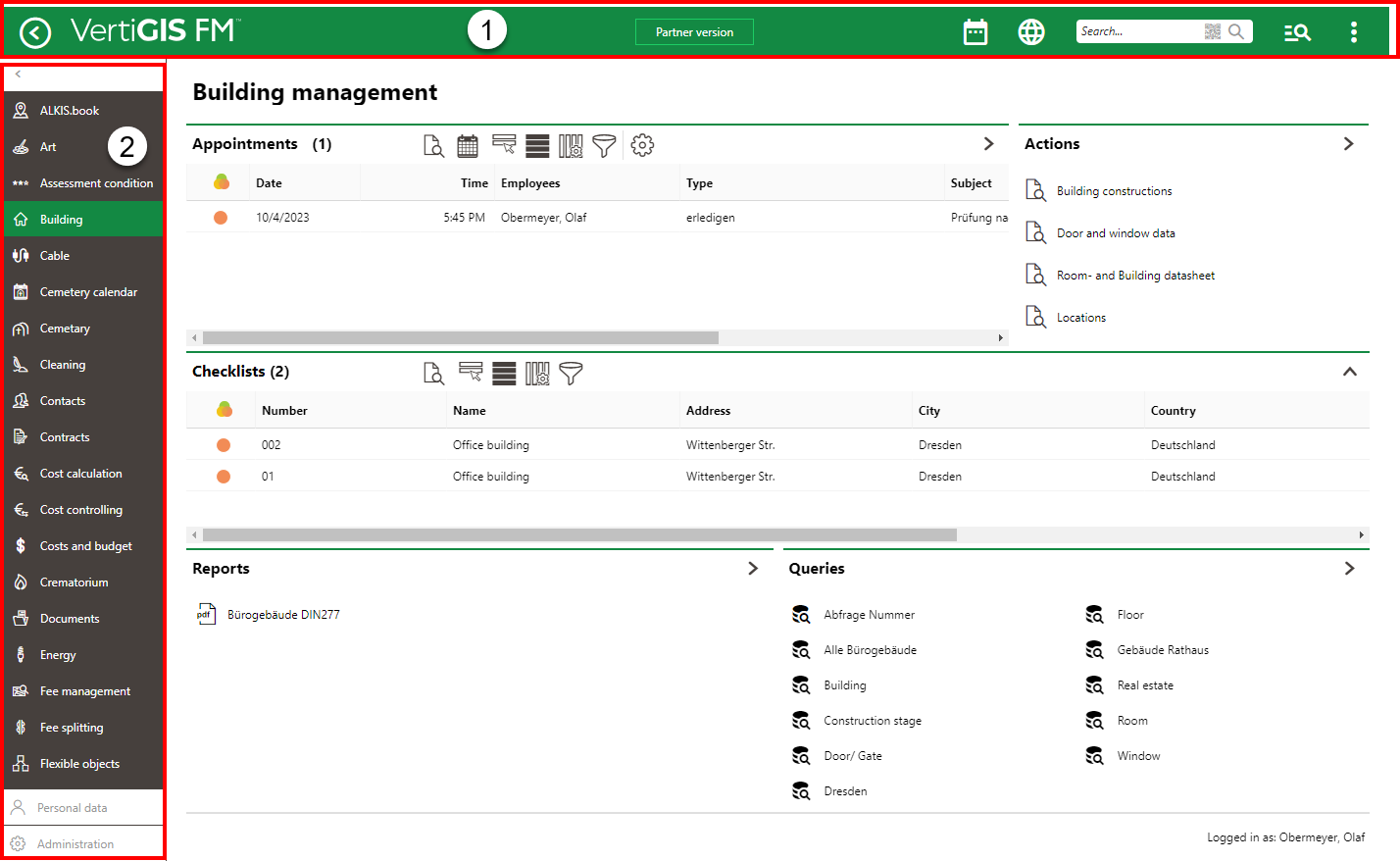Select ALKIS.book in the sidebar
1400x861 pixels.
click(x=83, y=111)
